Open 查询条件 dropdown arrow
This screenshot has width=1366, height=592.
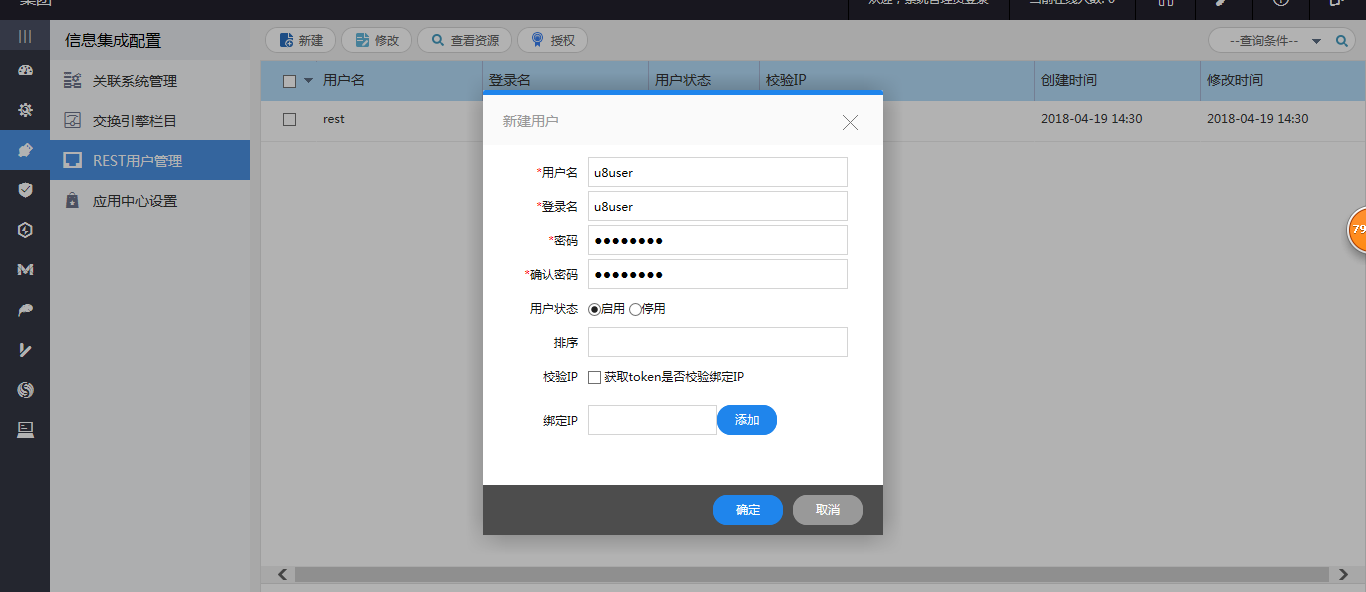click(x=1316, y=41)
